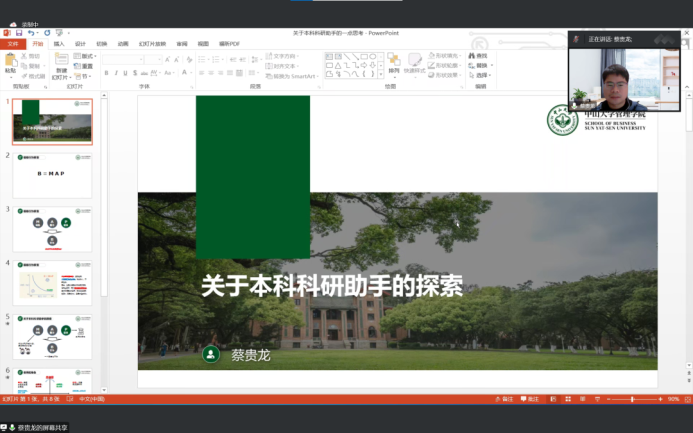Switch to the Insert (插入) tab
693x433 pixels.
coord(59,44)
